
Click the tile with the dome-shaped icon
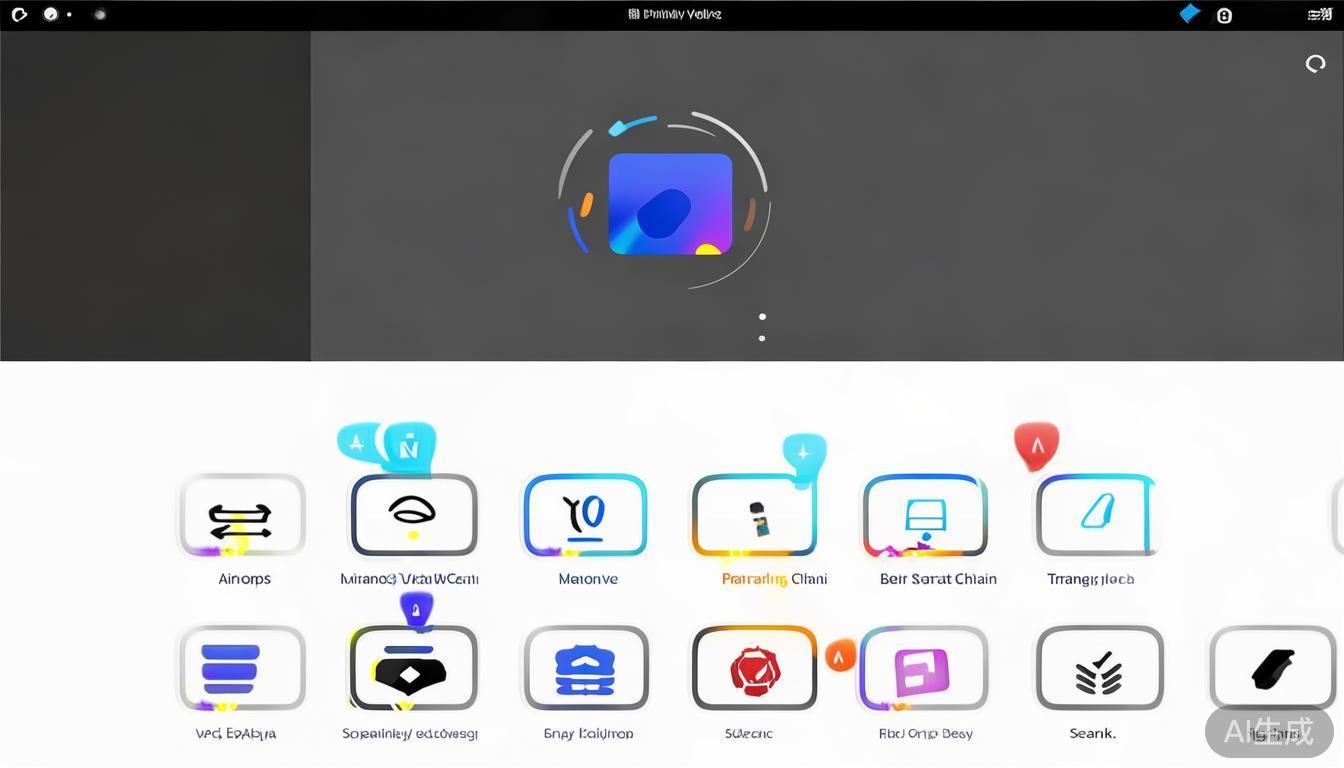point(413,515)
